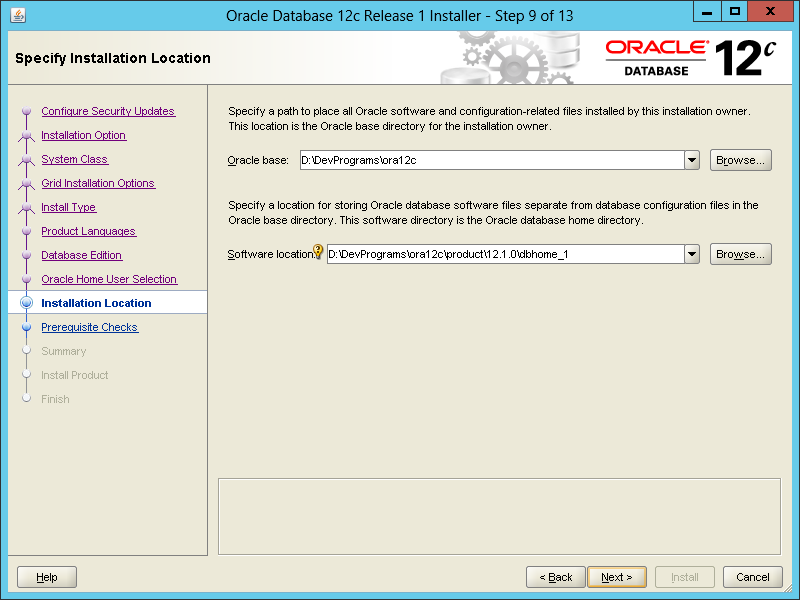Click the Oracle base label

(258, 160)
